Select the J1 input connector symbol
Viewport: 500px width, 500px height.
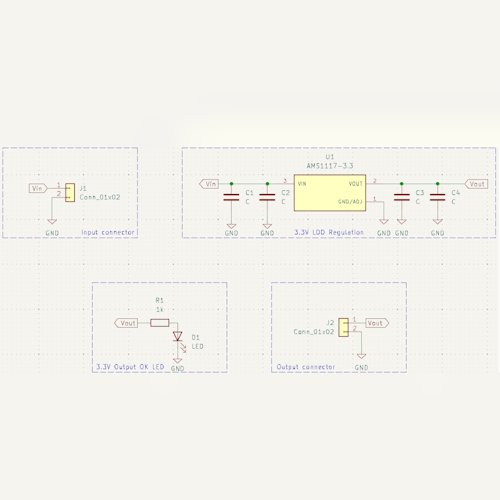(70, 193)
